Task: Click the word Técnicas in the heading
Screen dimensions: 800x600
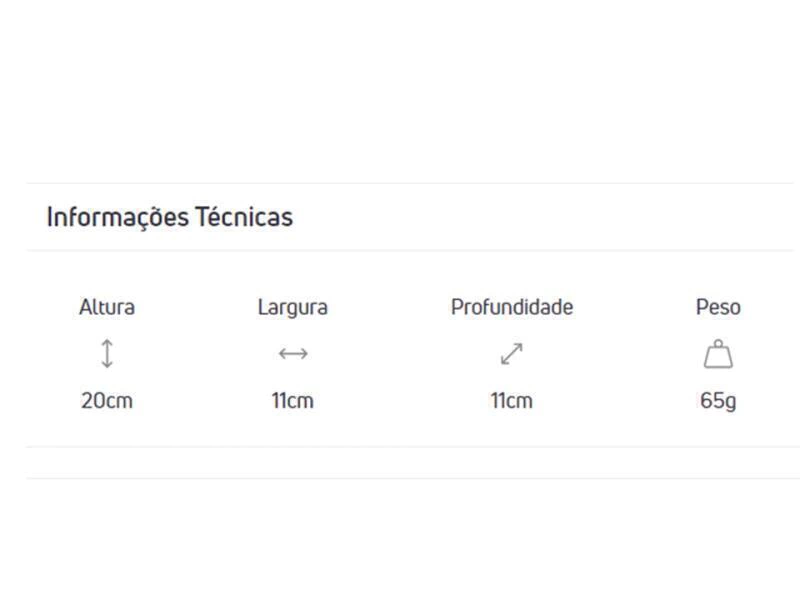Action: click(x=245, y=217)
